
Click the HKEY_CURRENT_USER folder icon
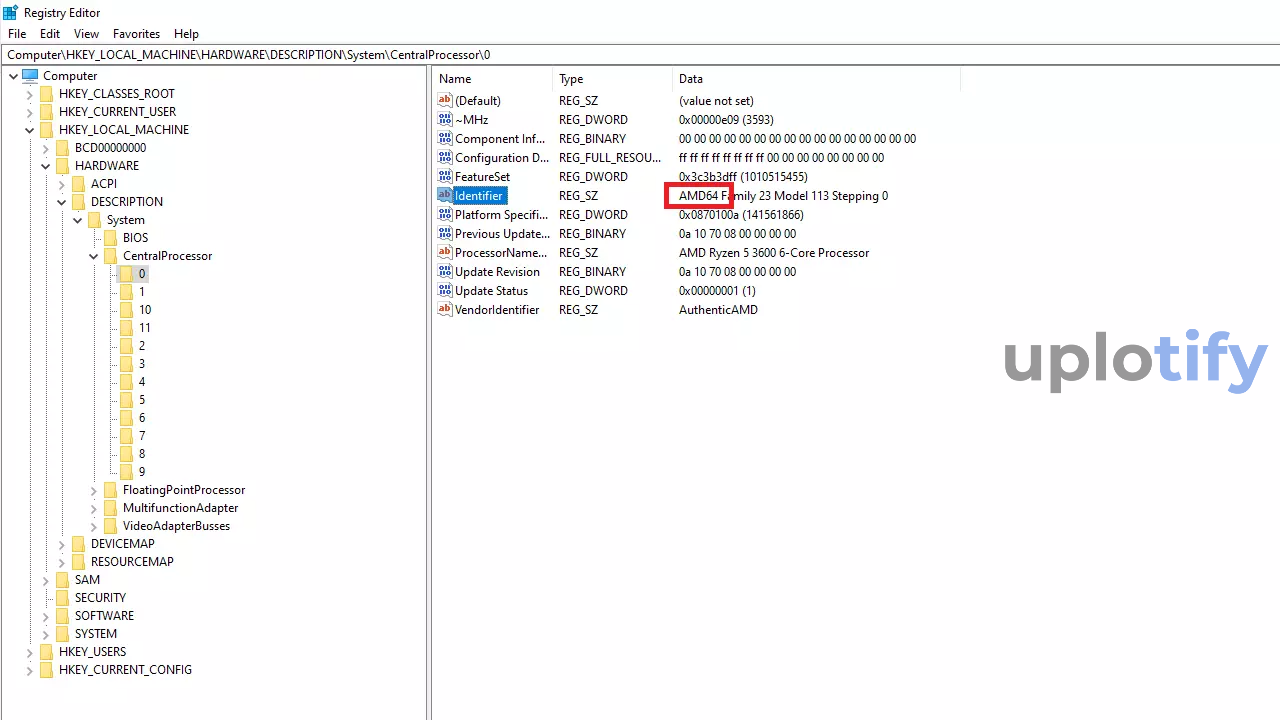46,112
